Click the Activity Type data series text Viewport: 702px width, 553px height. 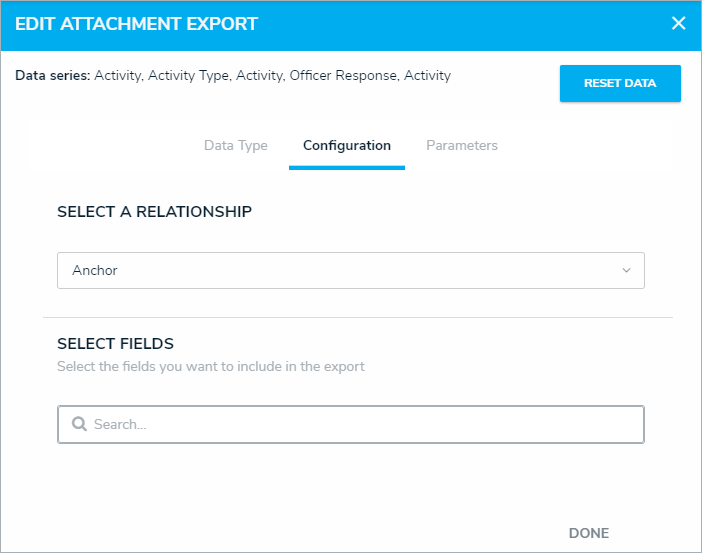click(x=187, y=75)
